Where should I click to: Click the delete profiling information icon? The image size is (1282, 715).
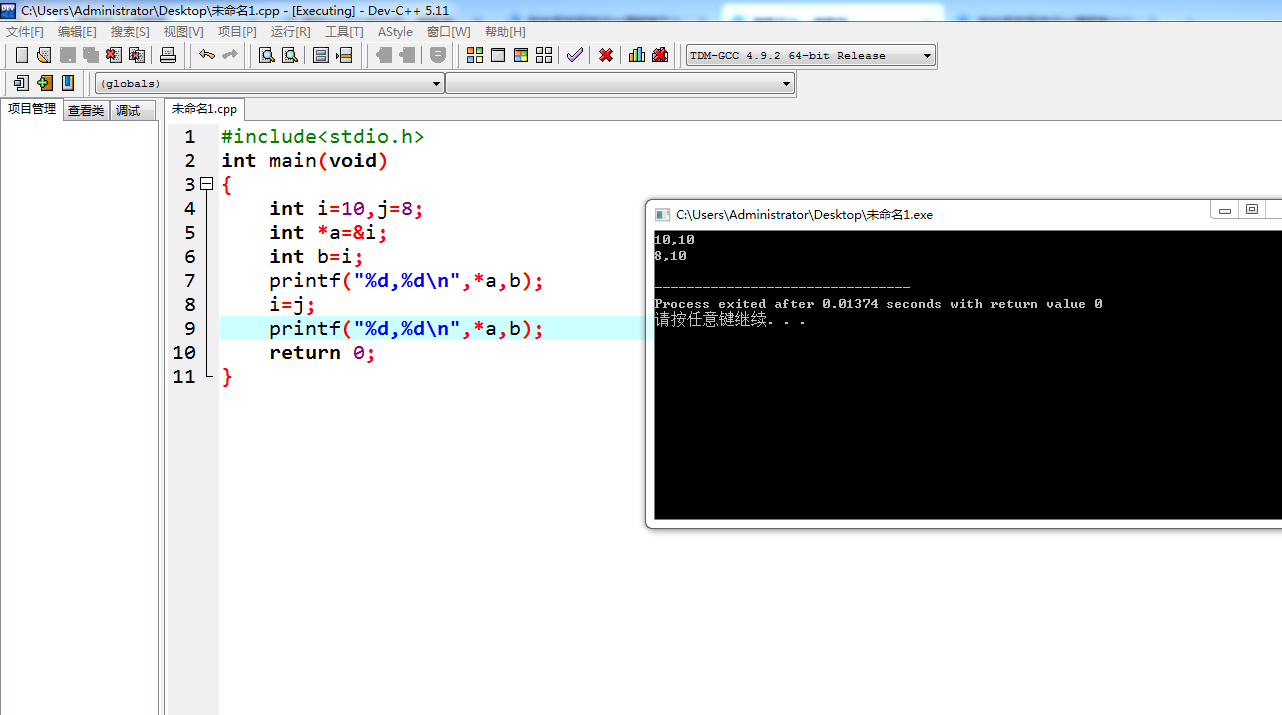(660, 55)
